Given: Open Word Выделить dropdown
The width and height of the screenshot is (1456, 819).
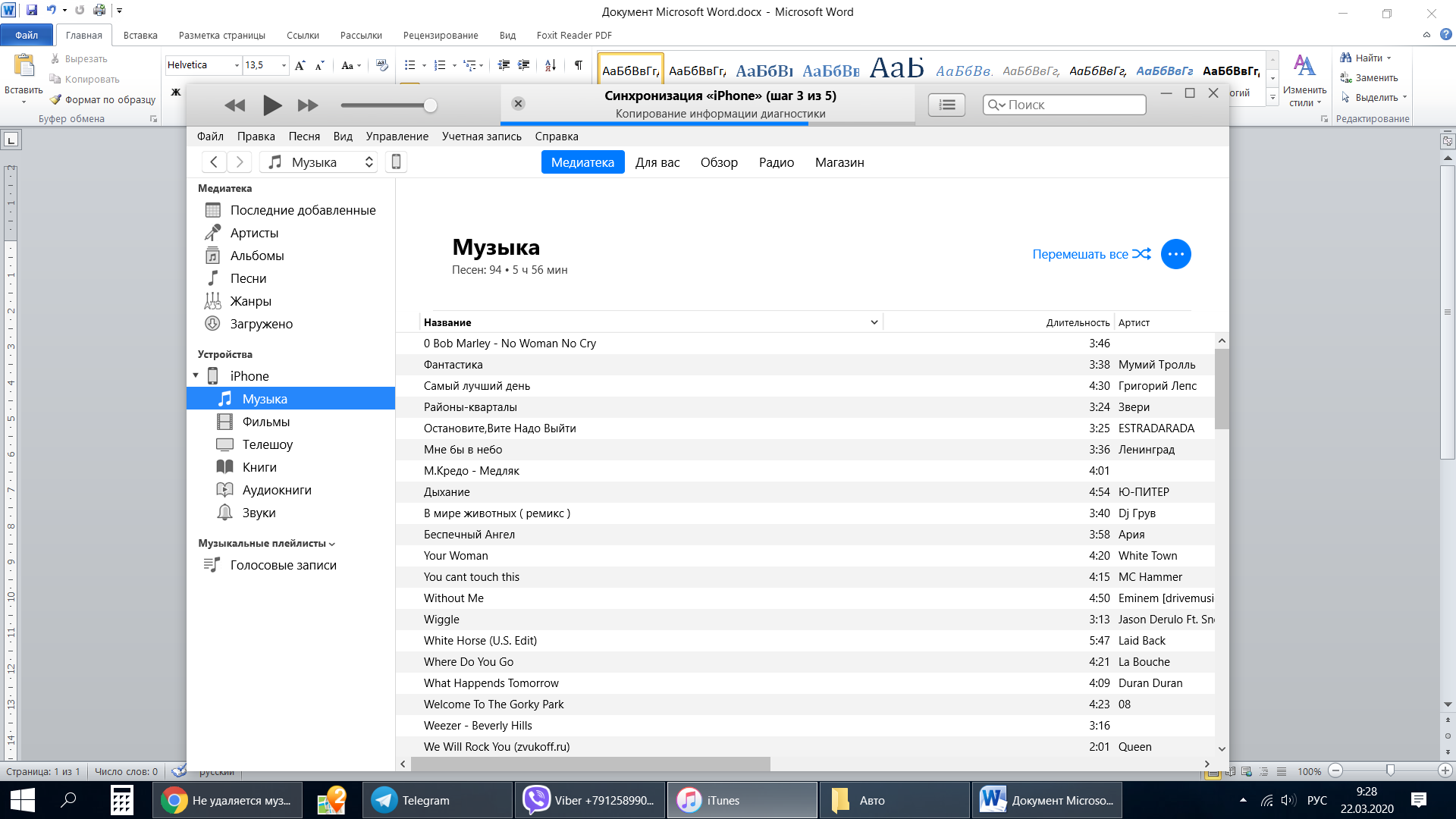Looking at the screenshot, I should 1374,98.
